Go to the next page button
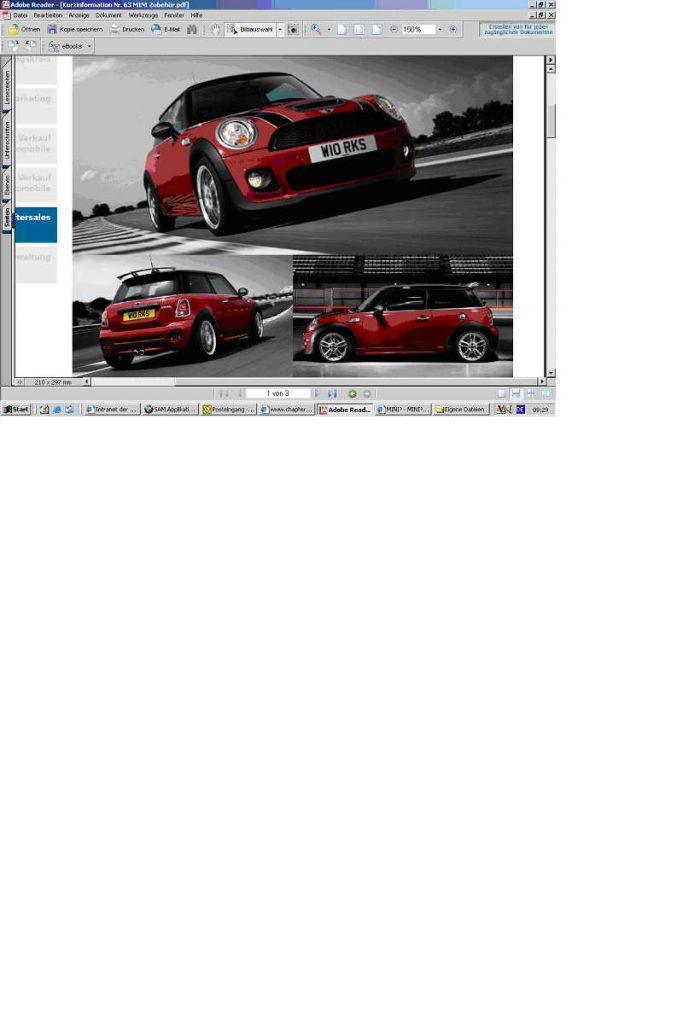 click(x=317, y=394)
